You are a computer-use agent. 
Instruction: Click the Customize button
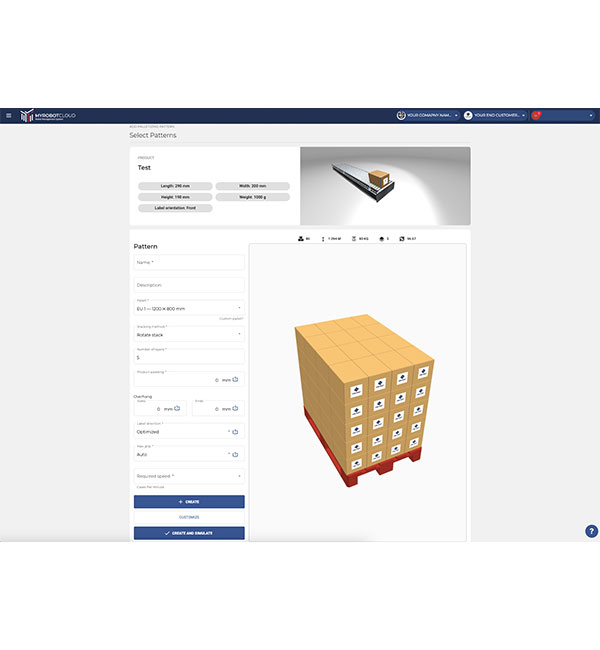189,517
